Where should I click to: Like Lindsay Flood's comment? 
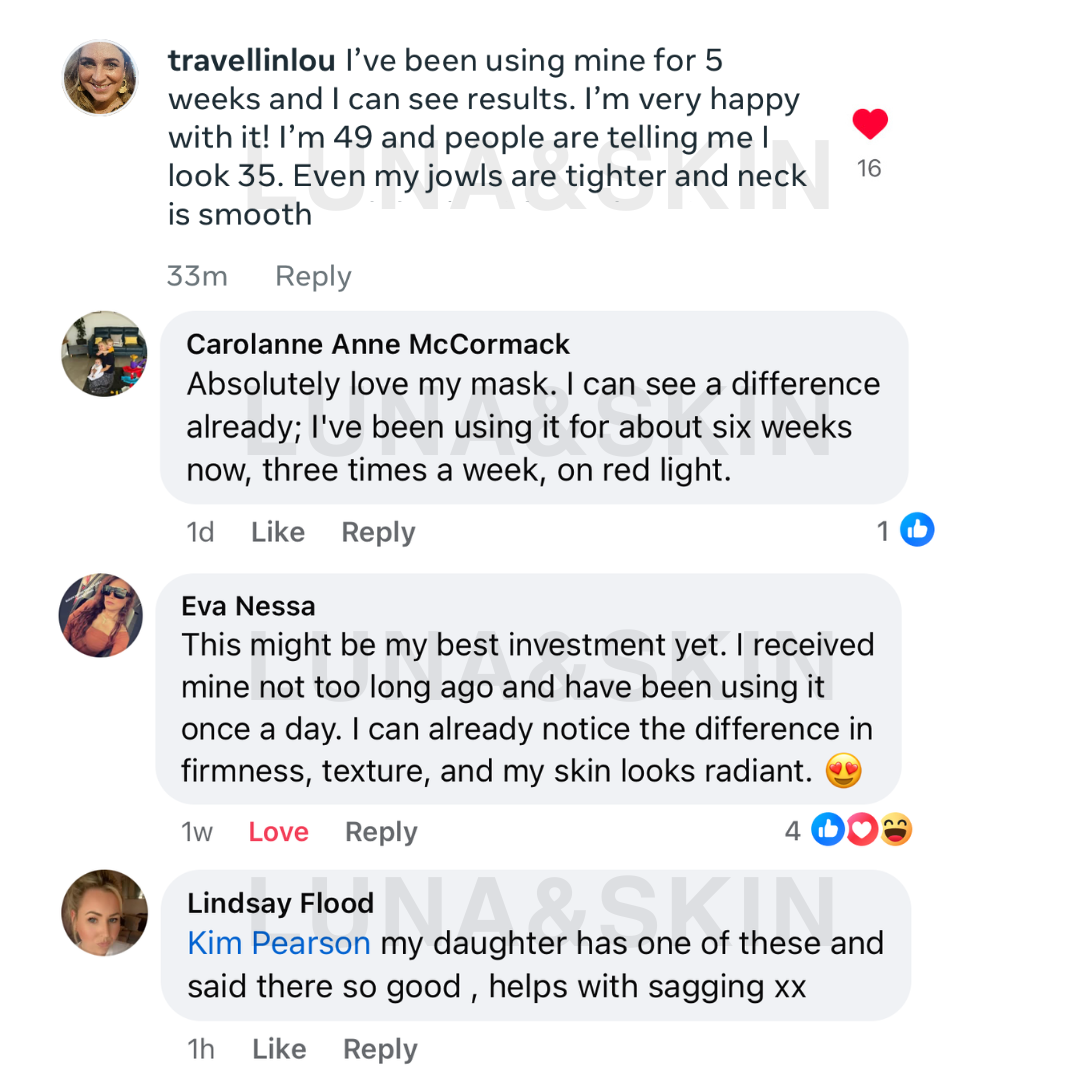pyautogui.click(x=278, y=1048)
